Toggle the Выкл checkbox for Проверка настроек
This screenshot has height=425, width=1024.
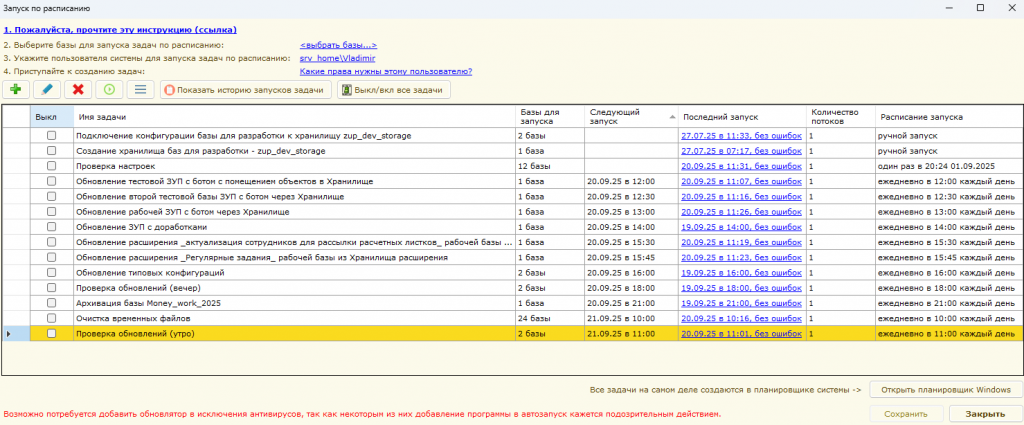tap(51, 165)
